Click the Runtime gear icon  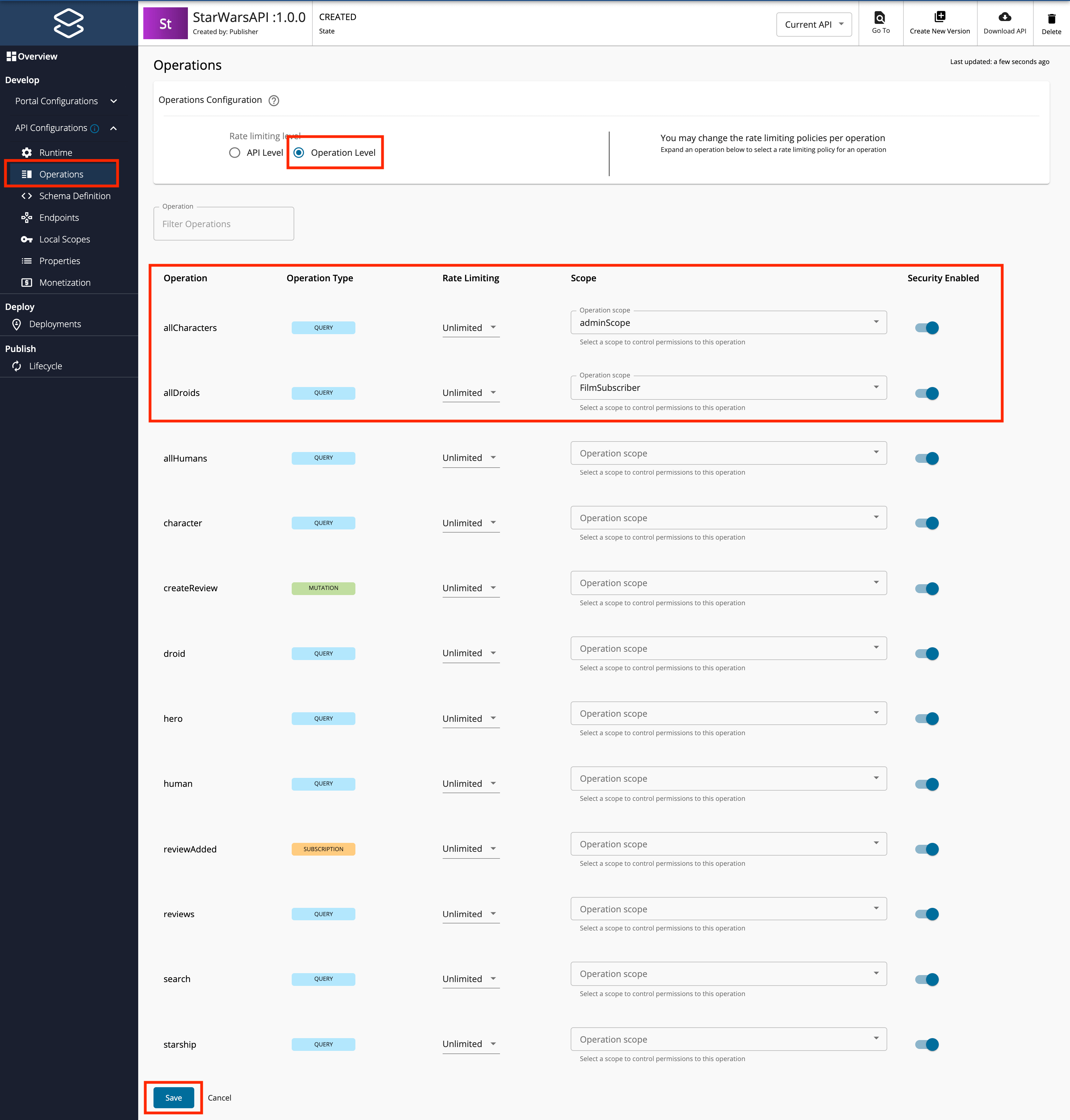tap(27, 152)
